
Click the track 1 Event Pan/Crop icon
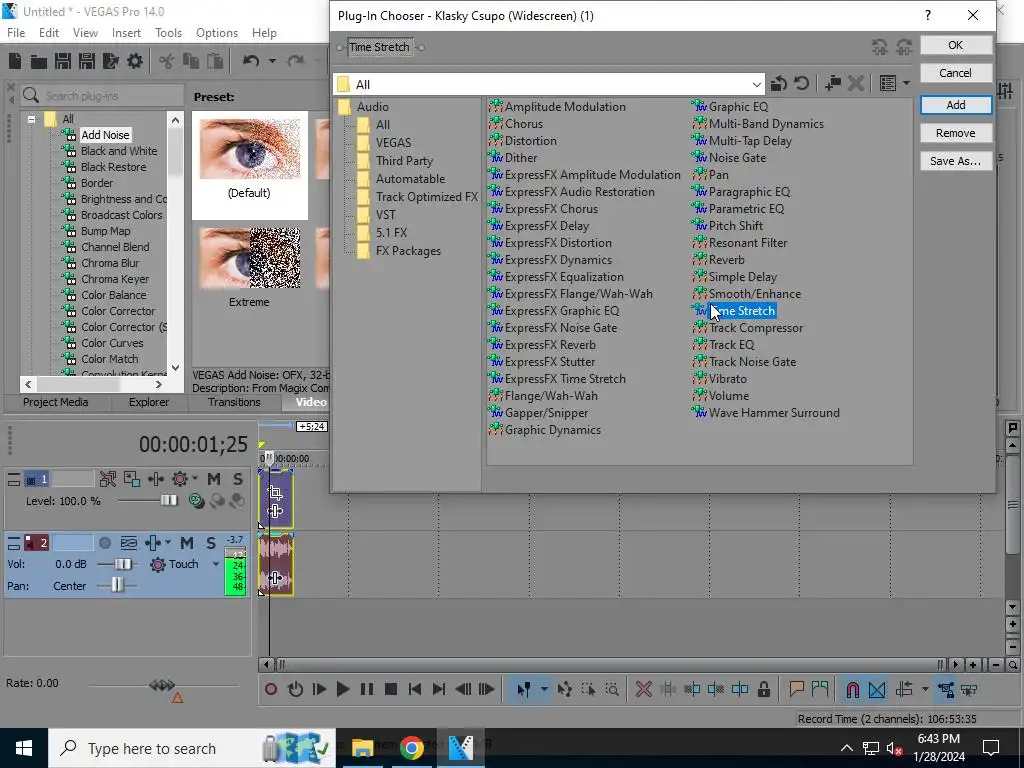275,493
